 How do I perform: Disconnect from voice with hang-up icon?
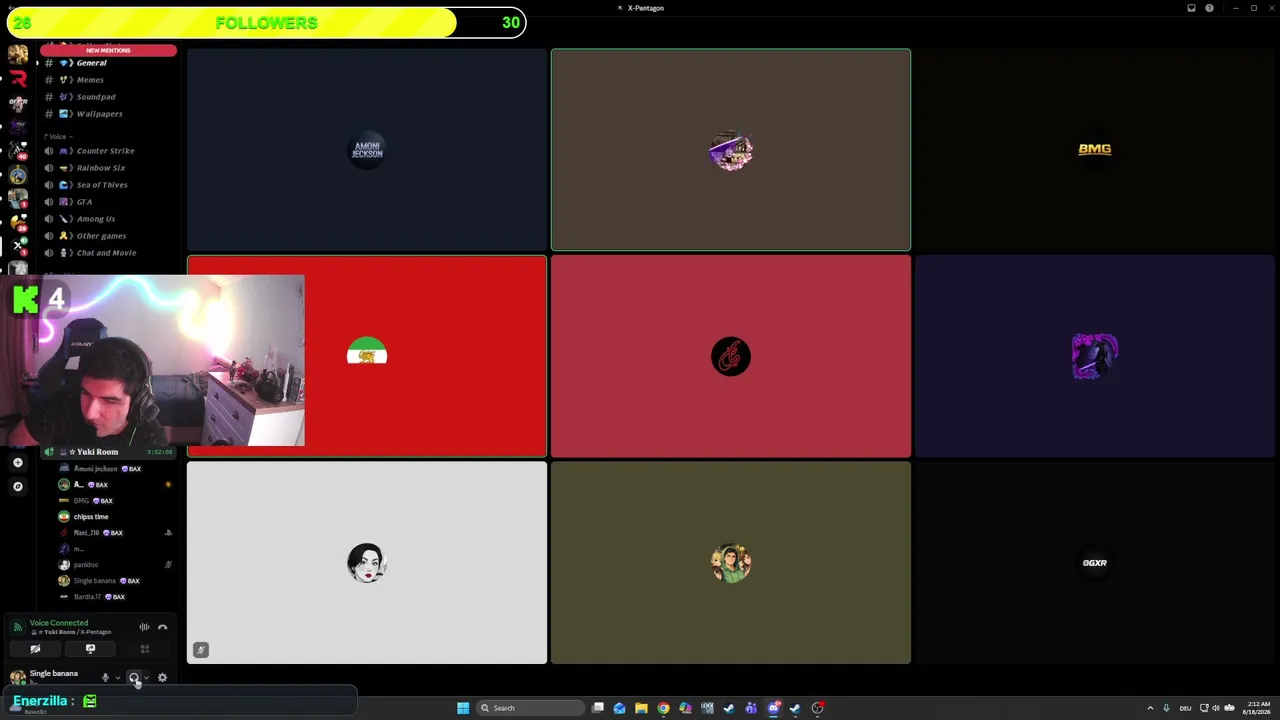pyautogui.click(x=162, y=627)
